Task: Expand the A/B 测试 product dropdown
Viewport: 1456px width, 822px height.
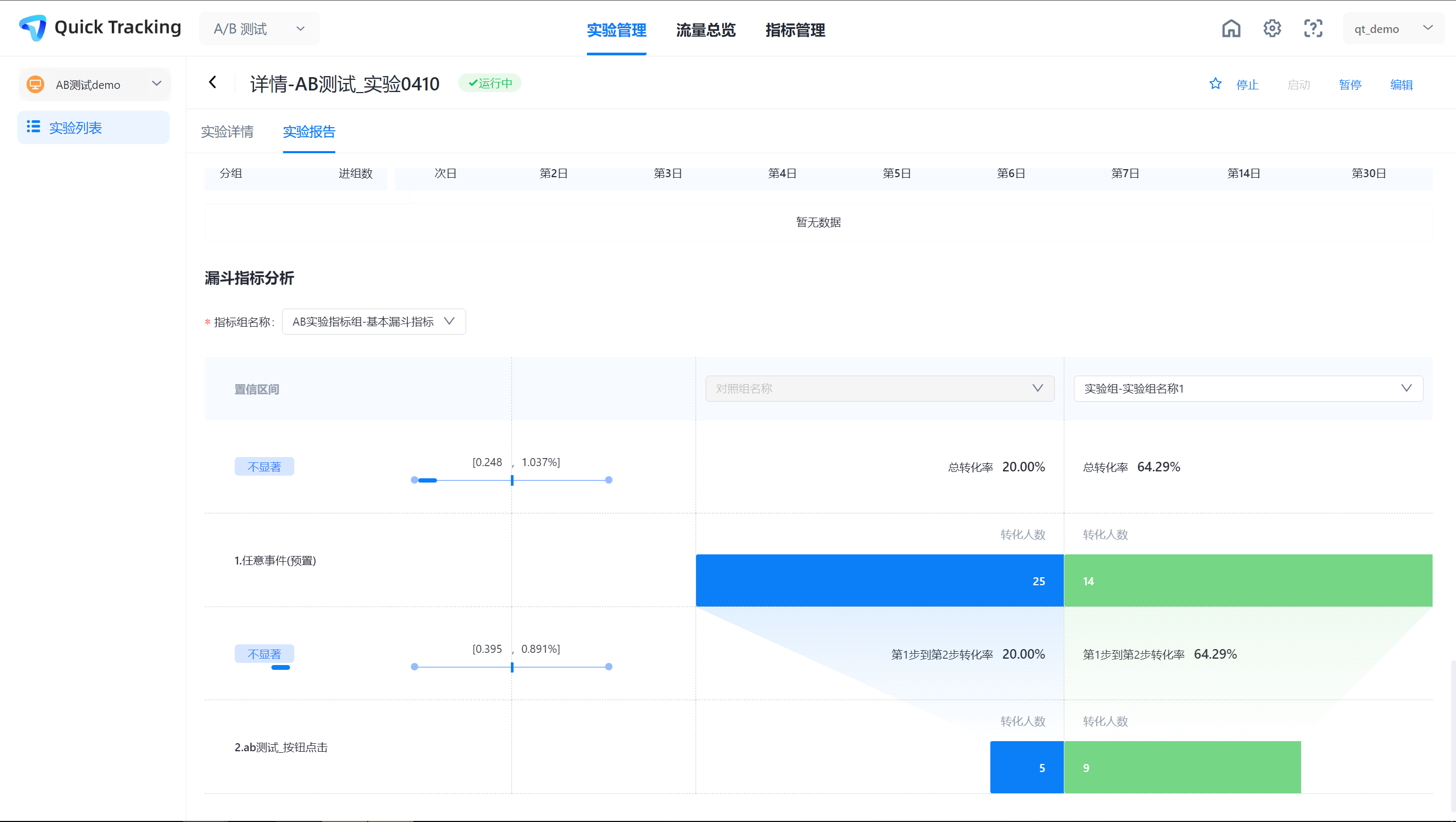Action: click(x=260, y=29)
